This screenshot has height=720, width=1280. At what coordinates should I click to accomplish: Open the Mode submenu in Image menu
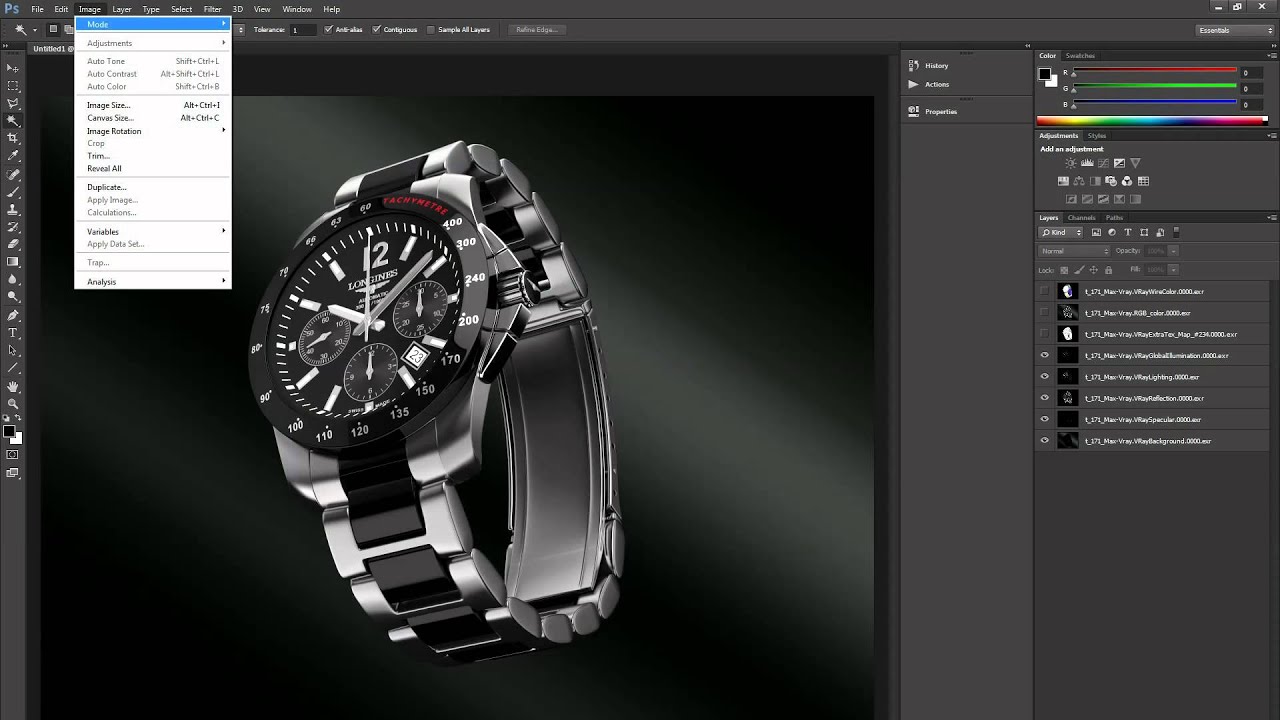pos(153,24)
